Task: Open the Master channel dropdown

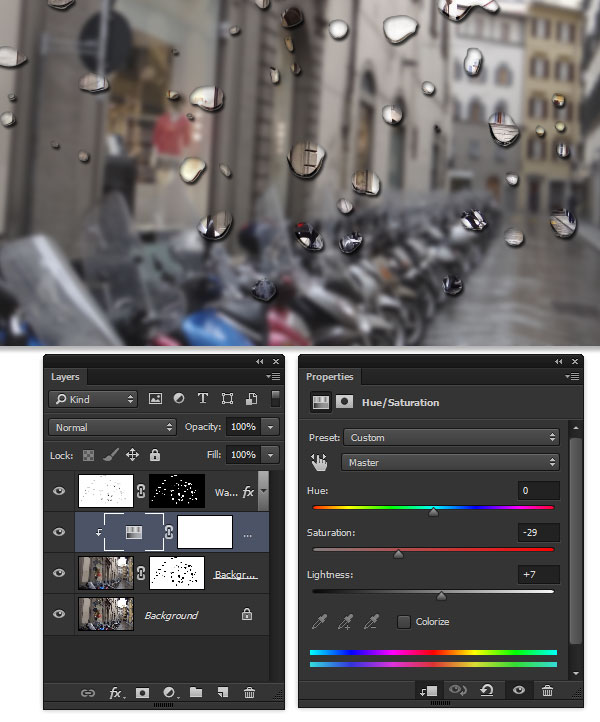Action: (x=450, y=463)
